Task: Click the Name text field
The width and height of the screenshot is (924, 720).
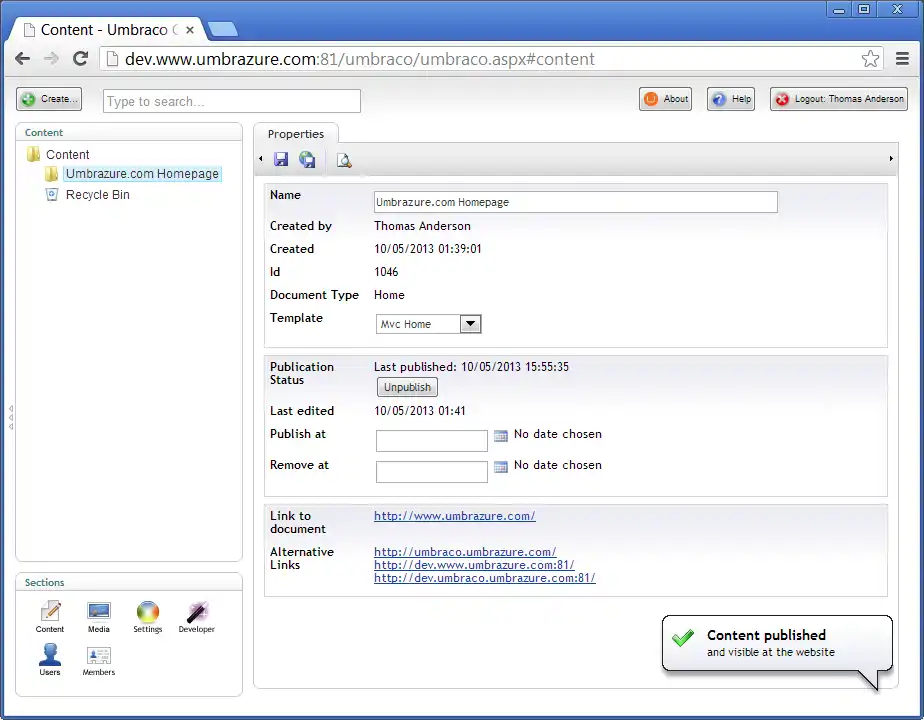Action: pyautogui.click(x=576, y=202)
